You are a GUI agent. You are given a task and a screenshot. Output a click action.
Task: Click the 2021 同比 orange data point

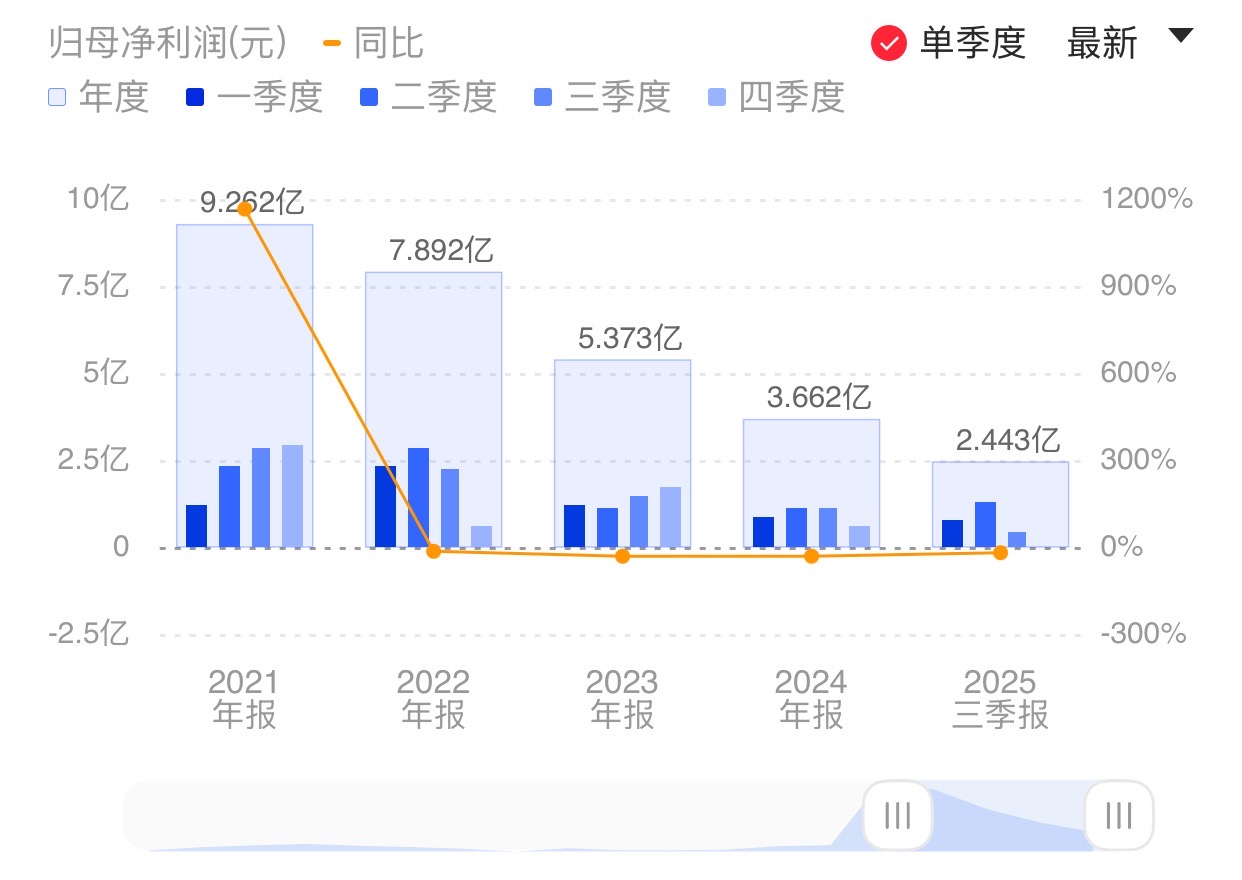(244, 208)
